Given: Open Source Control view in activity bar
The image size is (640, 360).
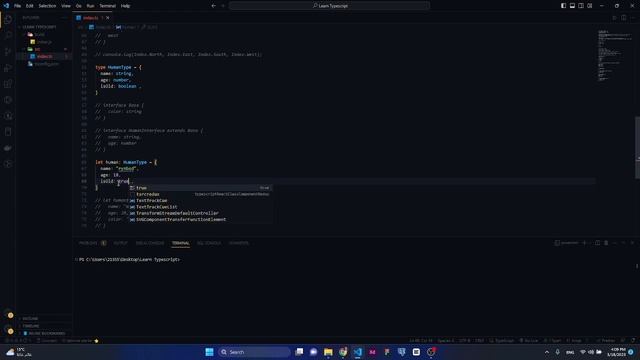Looking at the screenshot, I should tap(8, 51).
